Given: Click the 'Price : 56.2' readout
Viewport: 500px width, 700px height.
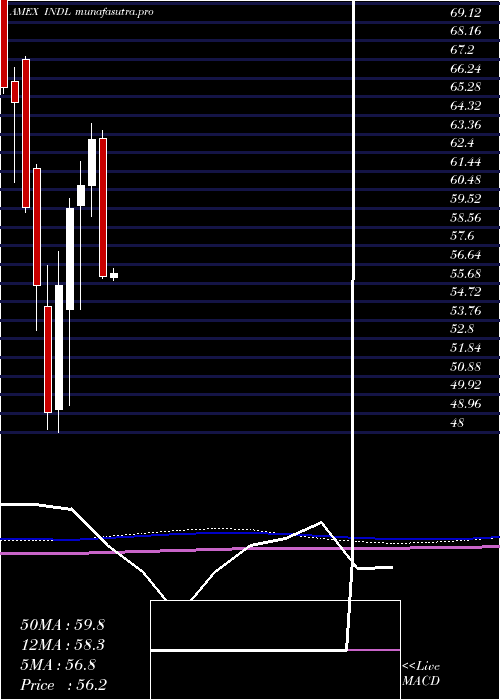Looking at the screenshot, I should [x=63, y=685].
